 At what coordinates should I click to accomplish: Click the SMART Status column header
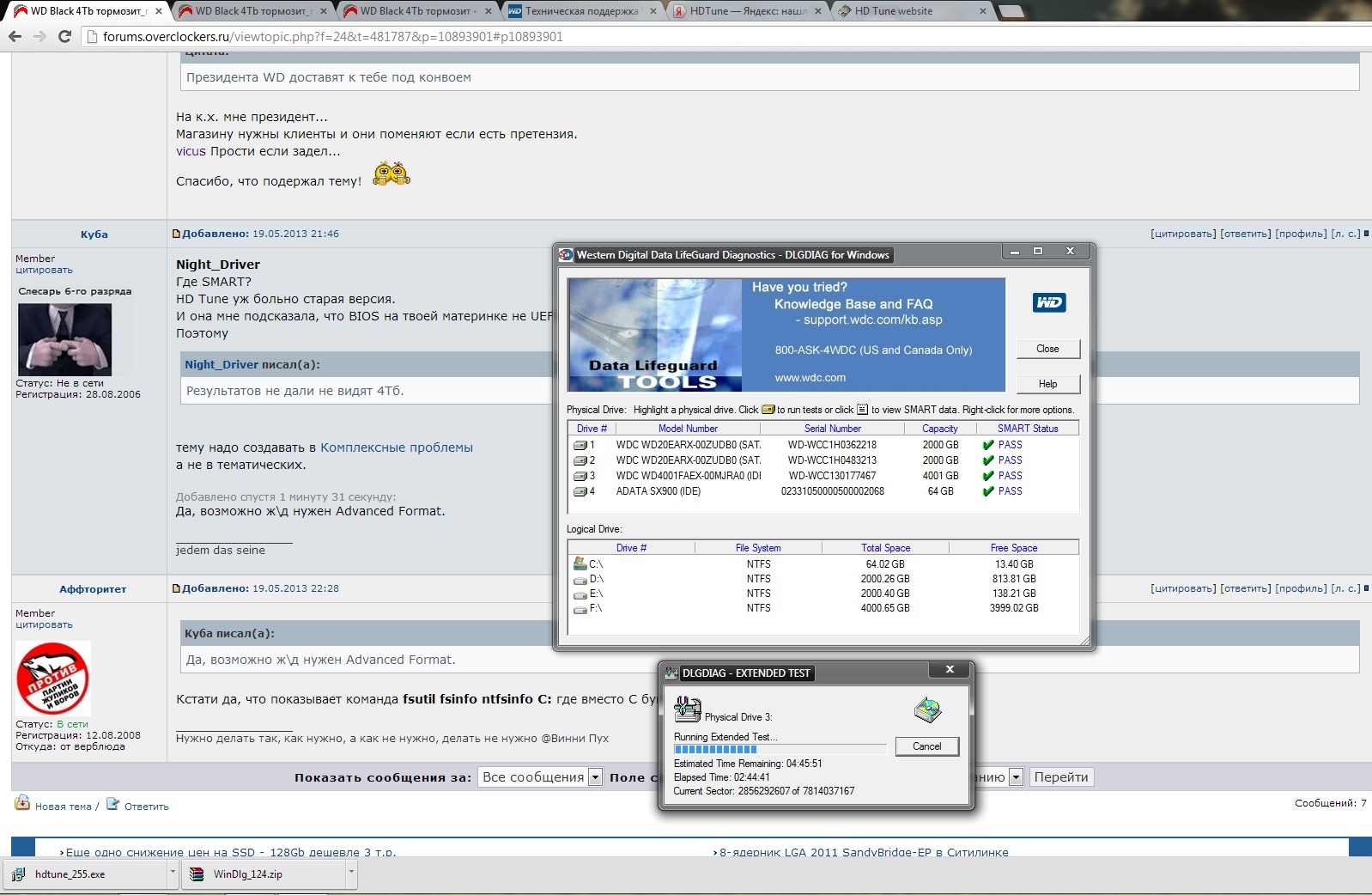tap(1028, 429)
